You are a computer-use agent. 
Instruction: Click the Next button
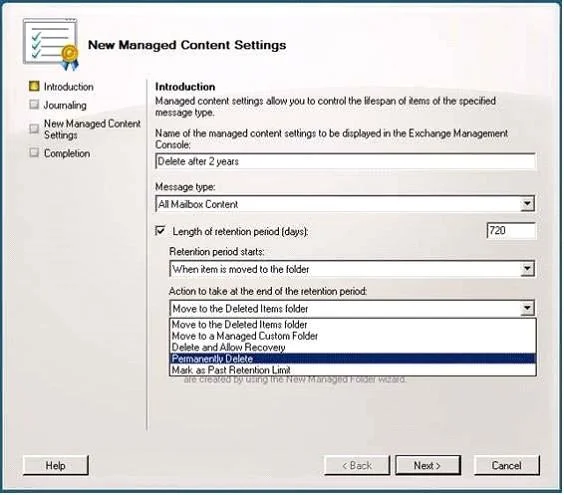click(428, 466)
